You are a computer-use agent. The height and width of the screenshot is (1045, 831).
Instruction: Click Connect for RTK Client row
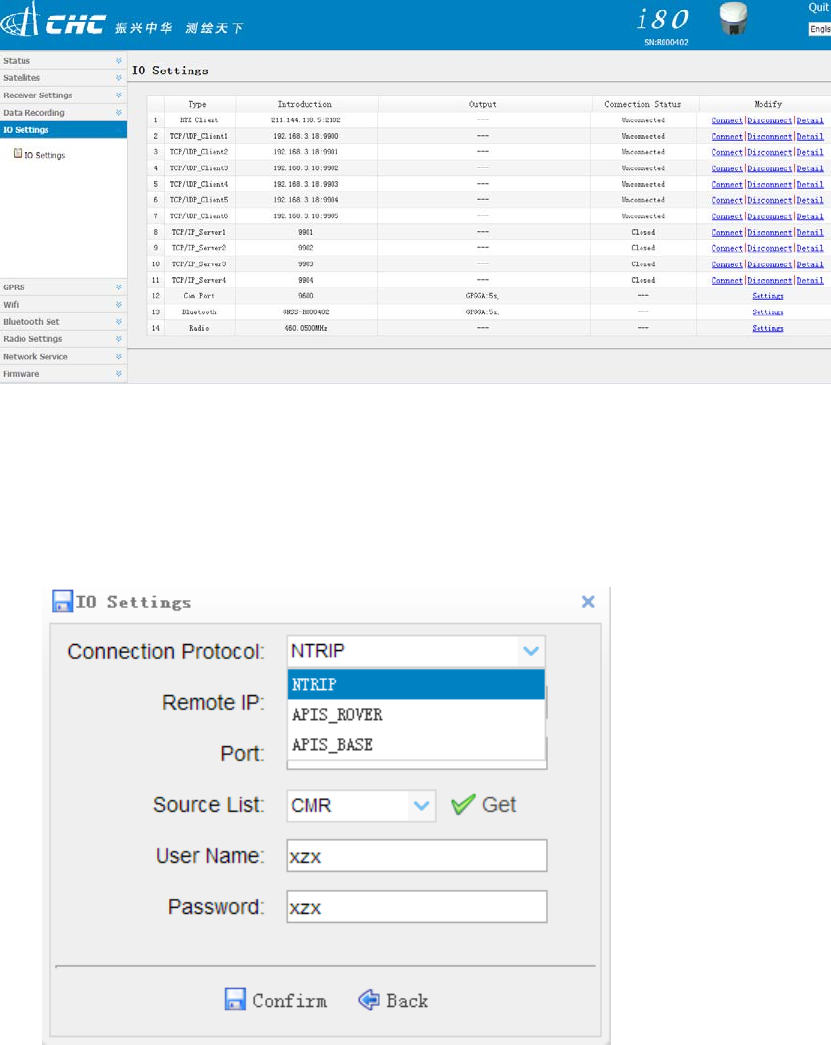tap(726, 121)
